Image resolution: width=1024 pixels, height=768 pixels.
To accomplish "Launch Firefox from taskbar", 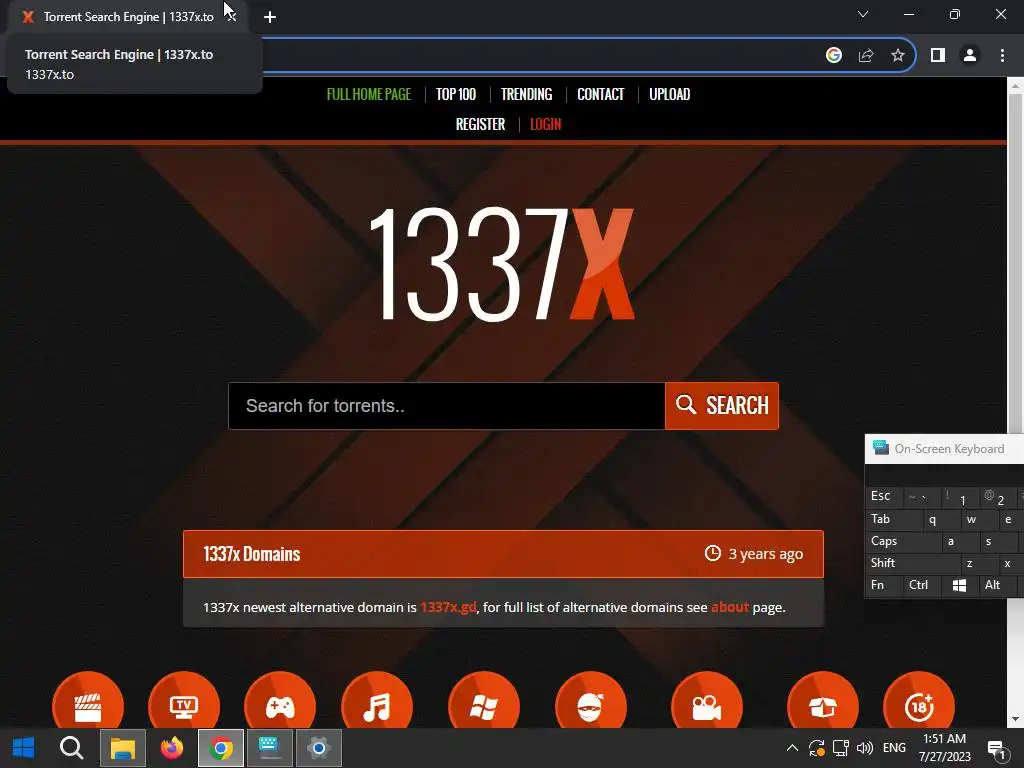I will [x=172, y=748].
